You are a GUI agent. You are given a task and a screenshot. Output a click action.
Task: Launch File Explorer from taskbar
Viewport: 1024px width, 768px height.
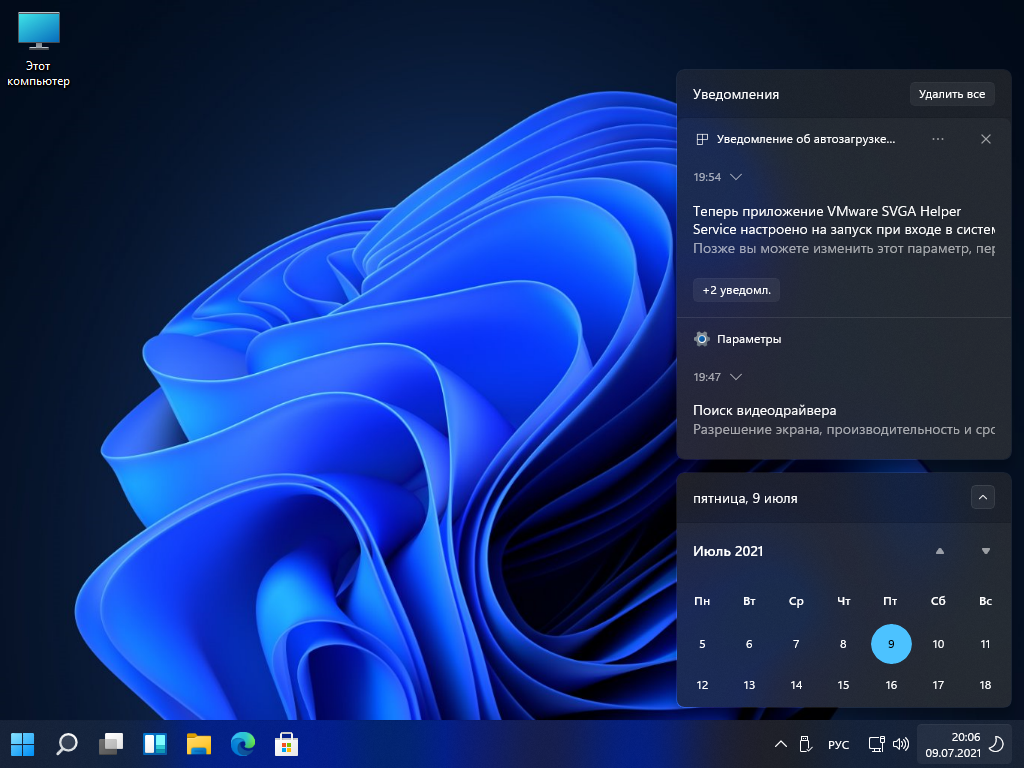point(199,744)
